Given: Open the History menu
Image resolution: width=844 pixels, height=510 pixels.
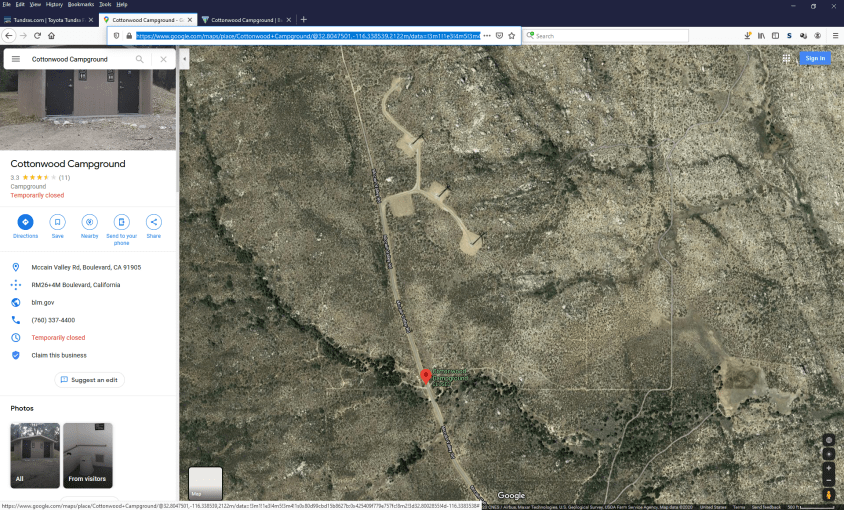Looking at the screenshot, I should (x=54, y=4).
